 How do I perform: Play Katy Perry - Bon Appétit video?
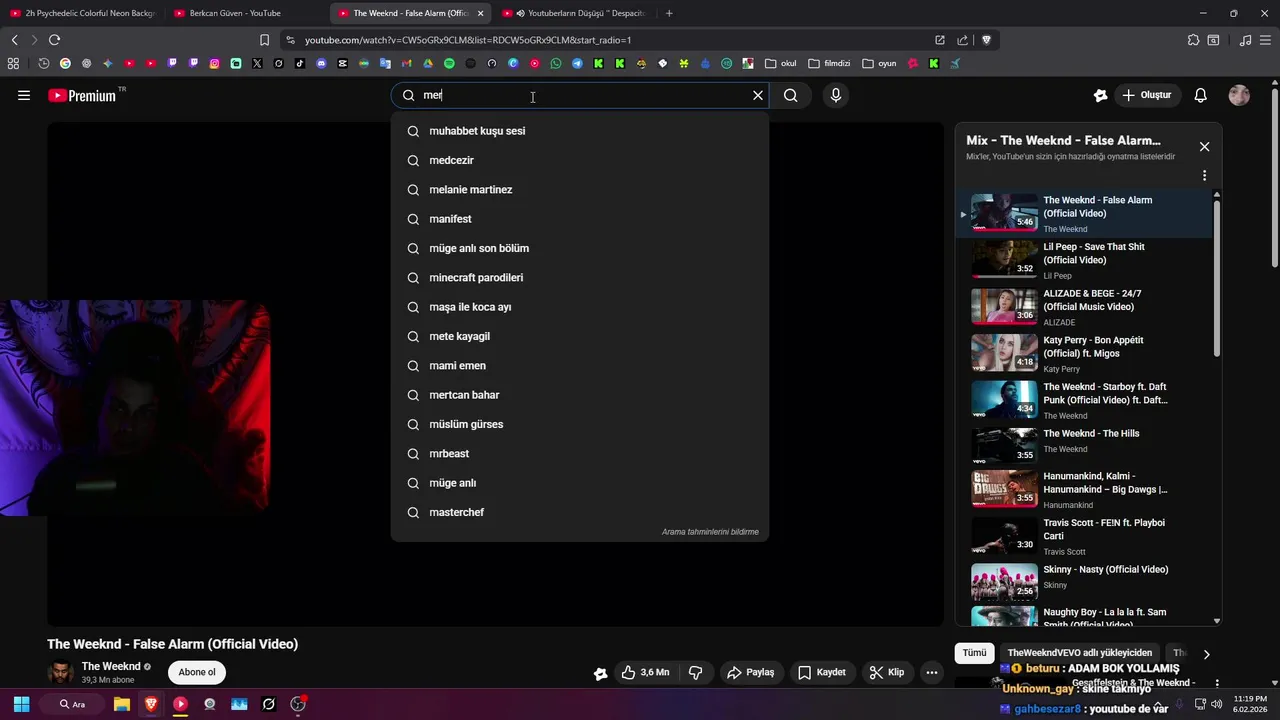[1084, 354]
